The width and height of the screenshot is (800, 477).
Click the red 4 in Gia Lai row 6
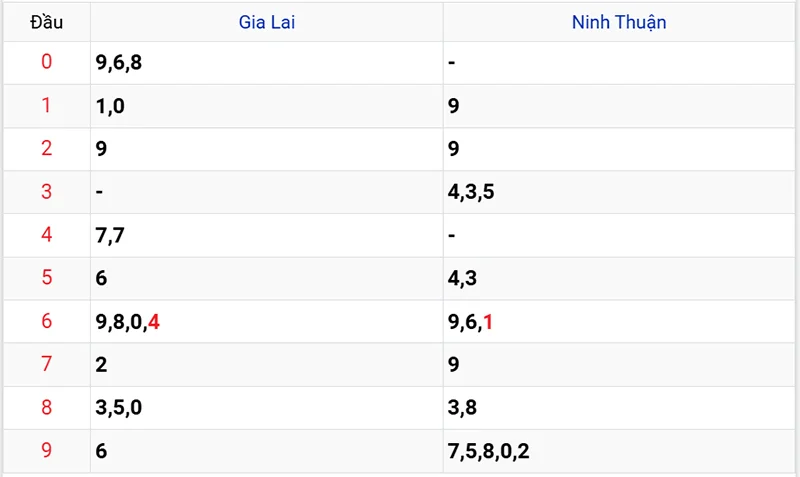coord(154,322)
